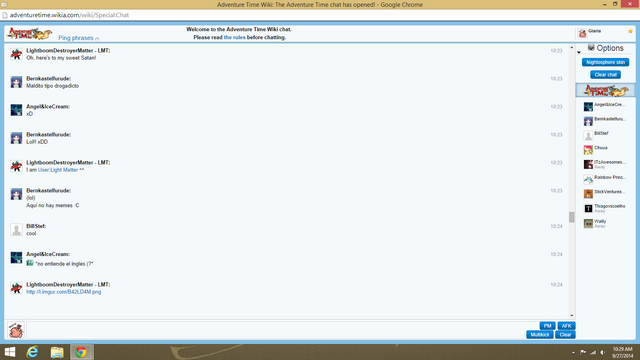Click Angel&IceCream's avatar beside 'no entiende el ingles'

tap(16, 258)
